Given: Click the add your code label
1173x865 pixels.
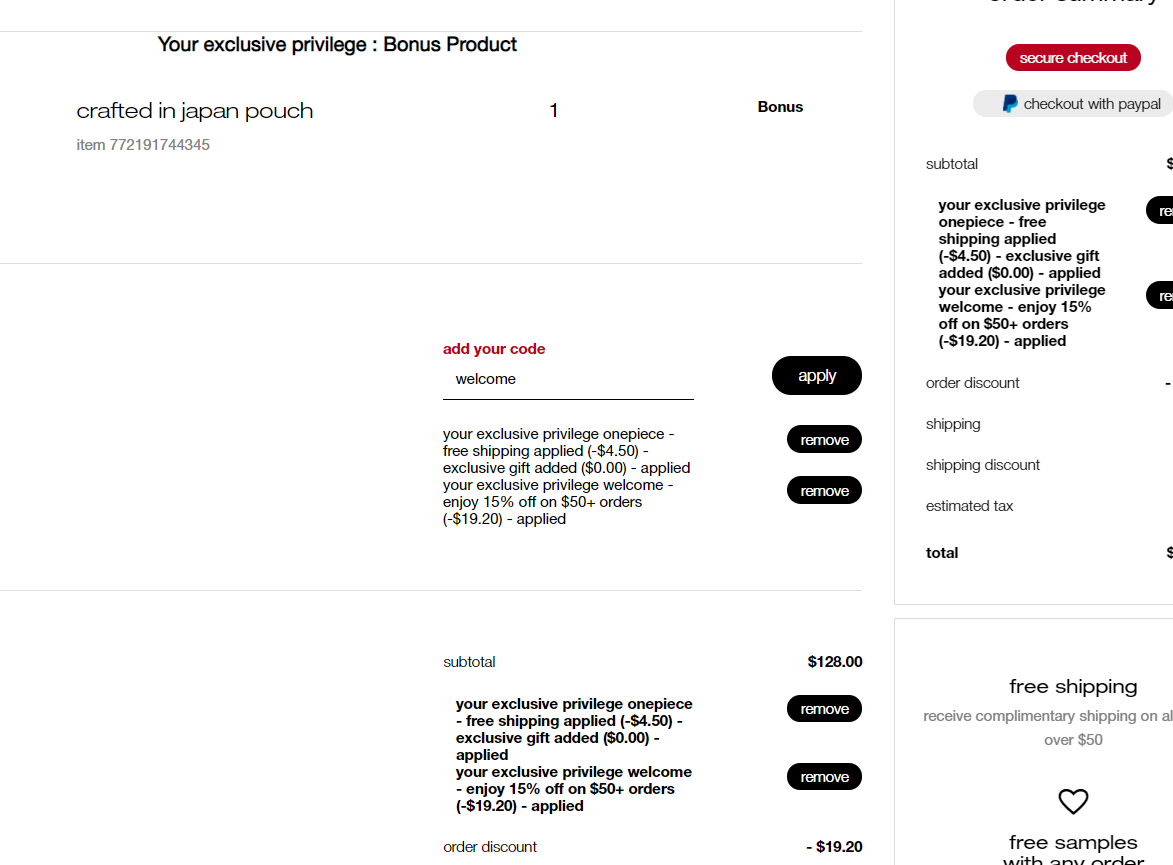Looking at the screenshot, I should click(494, 349).
